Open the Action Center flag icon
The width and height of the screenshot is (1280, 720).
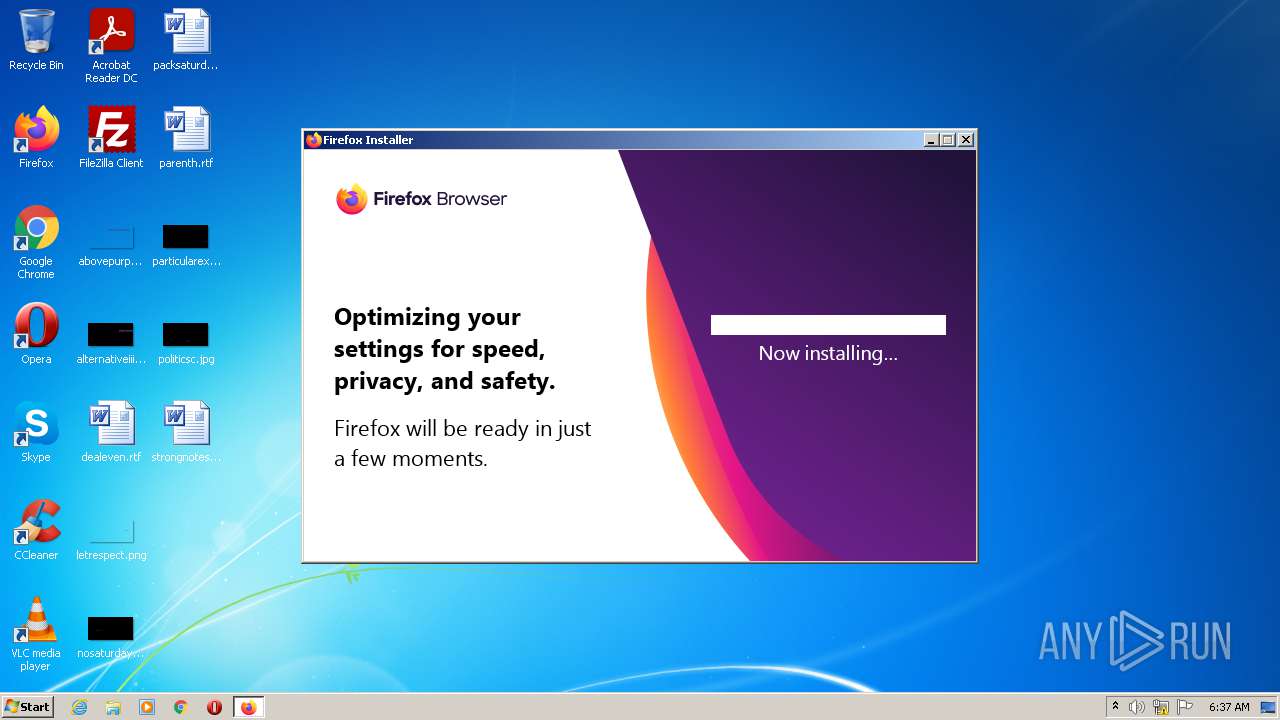[1185, 707]
